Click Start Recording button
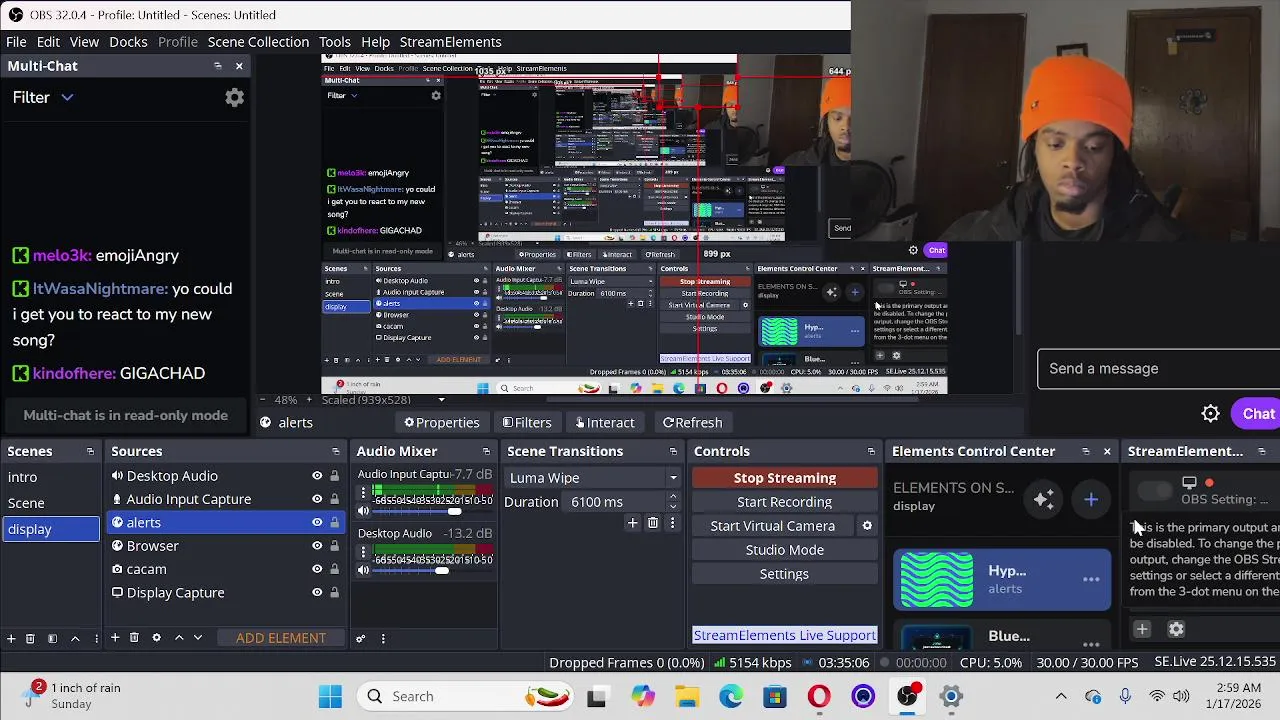The height and width of the screenshot is (720, 1280). (x=785, y=502)
